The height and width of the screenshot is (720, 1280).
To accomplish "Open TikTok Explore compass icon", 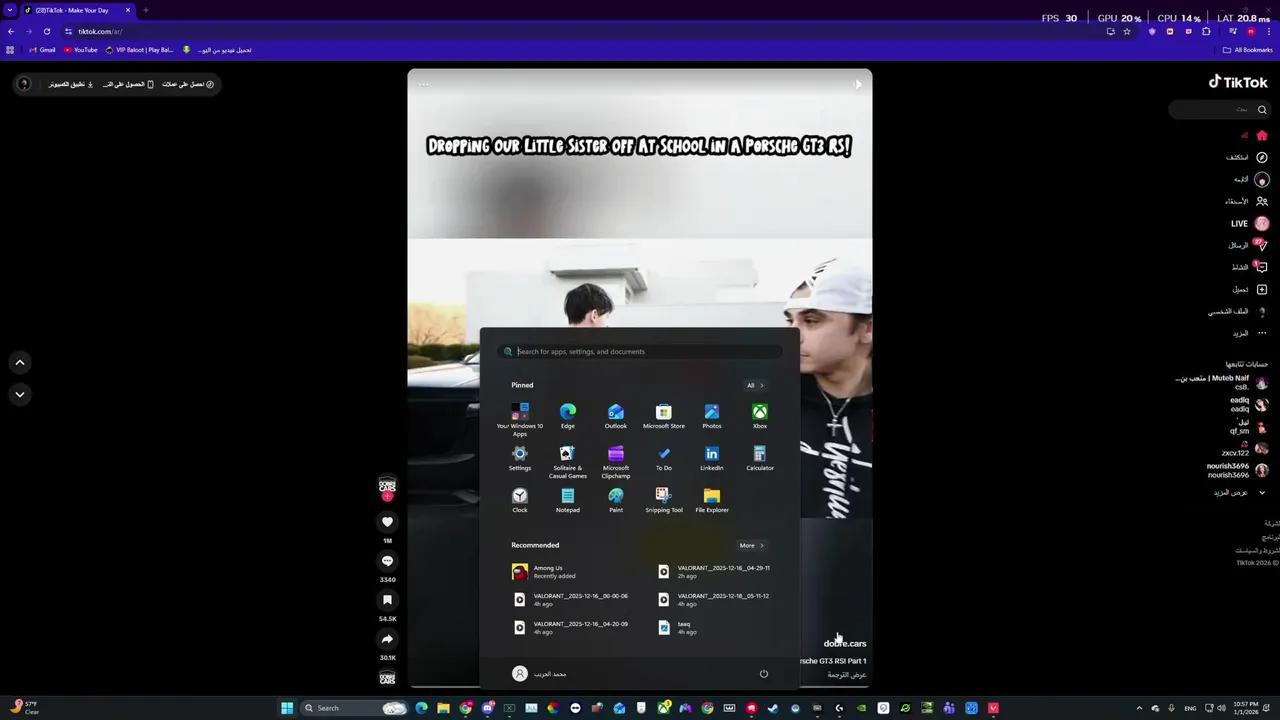I will click(1262, 157).
